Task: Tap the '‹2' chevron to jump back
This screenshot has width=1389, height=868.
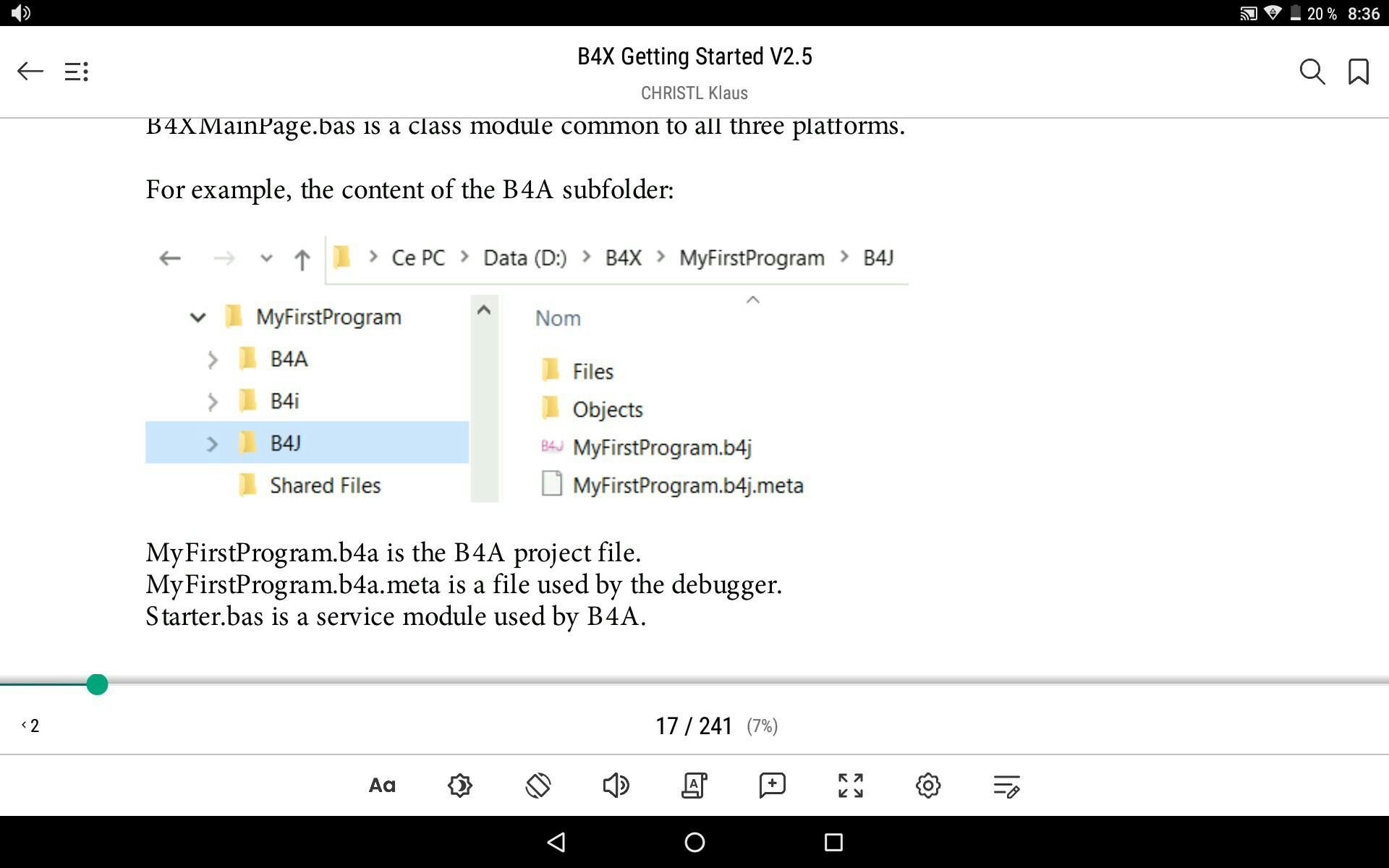Action: 30,725
